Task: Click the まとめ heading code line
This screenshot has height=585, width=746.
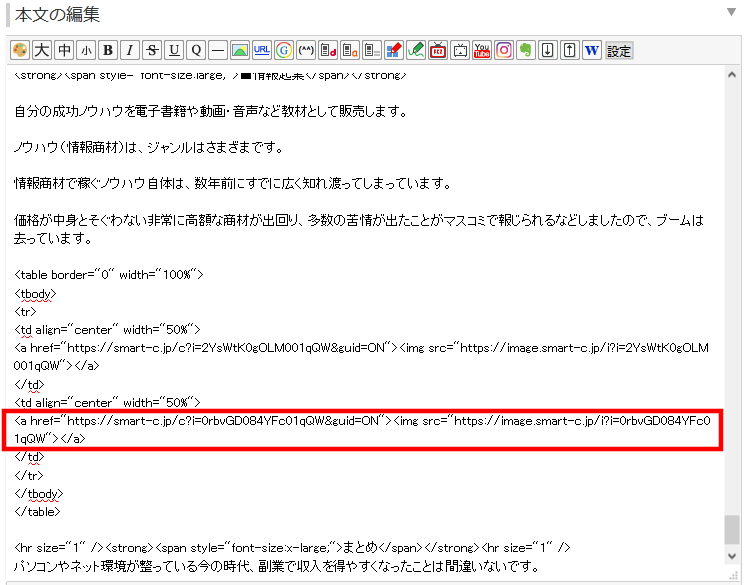Action: [x=292, y=548]
